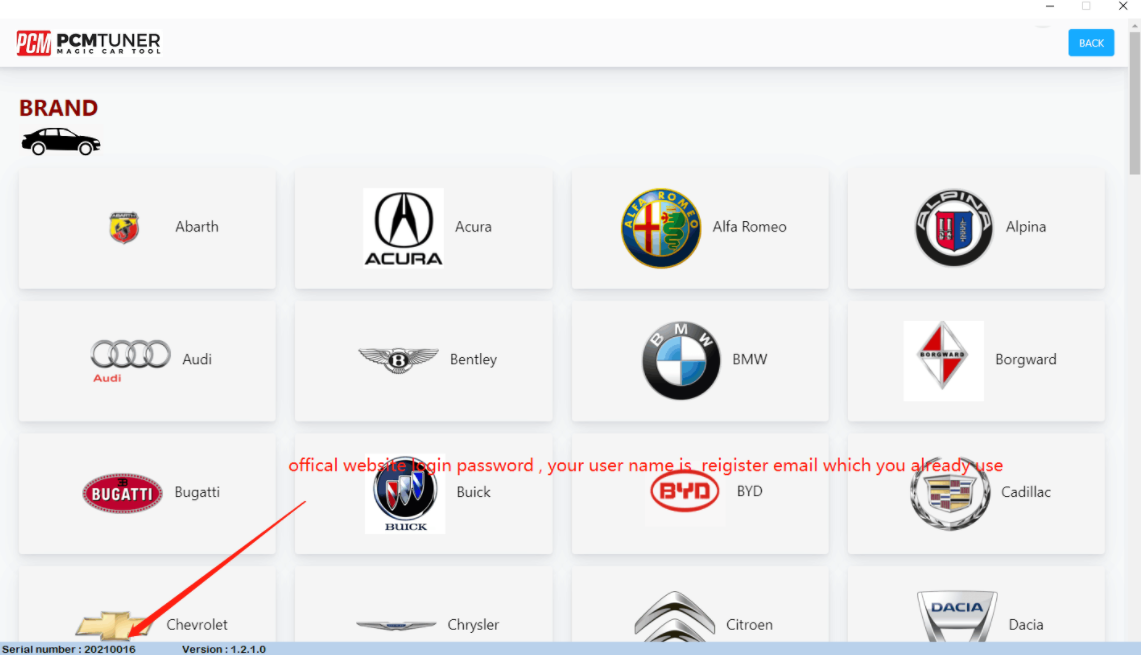The image size is (1142, 655).
Task: Select the Audi brand name text
Action: [x=197, y=359]
